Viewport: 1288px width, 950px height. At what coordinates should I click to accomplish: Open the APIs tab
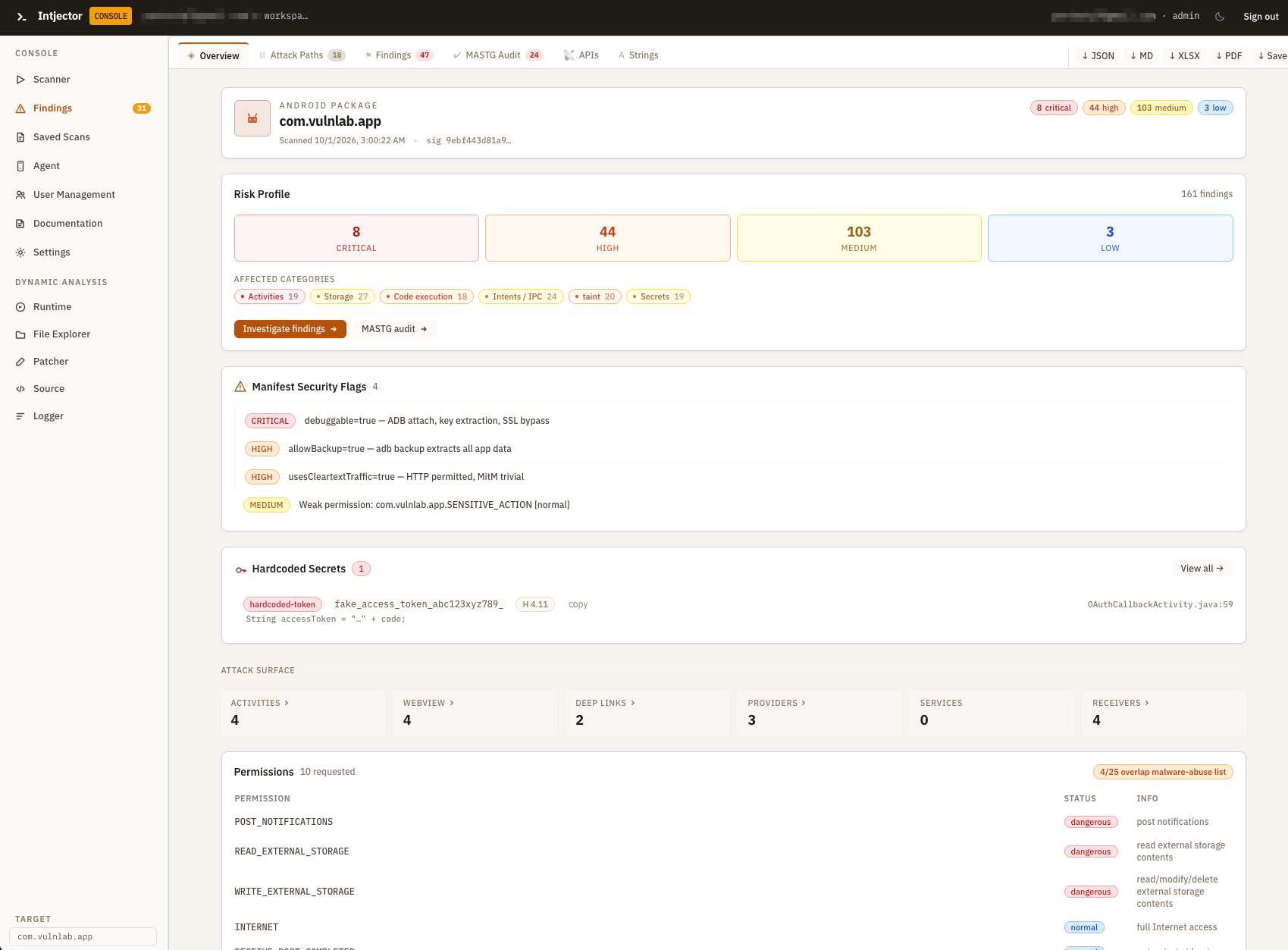pos(581,55)
